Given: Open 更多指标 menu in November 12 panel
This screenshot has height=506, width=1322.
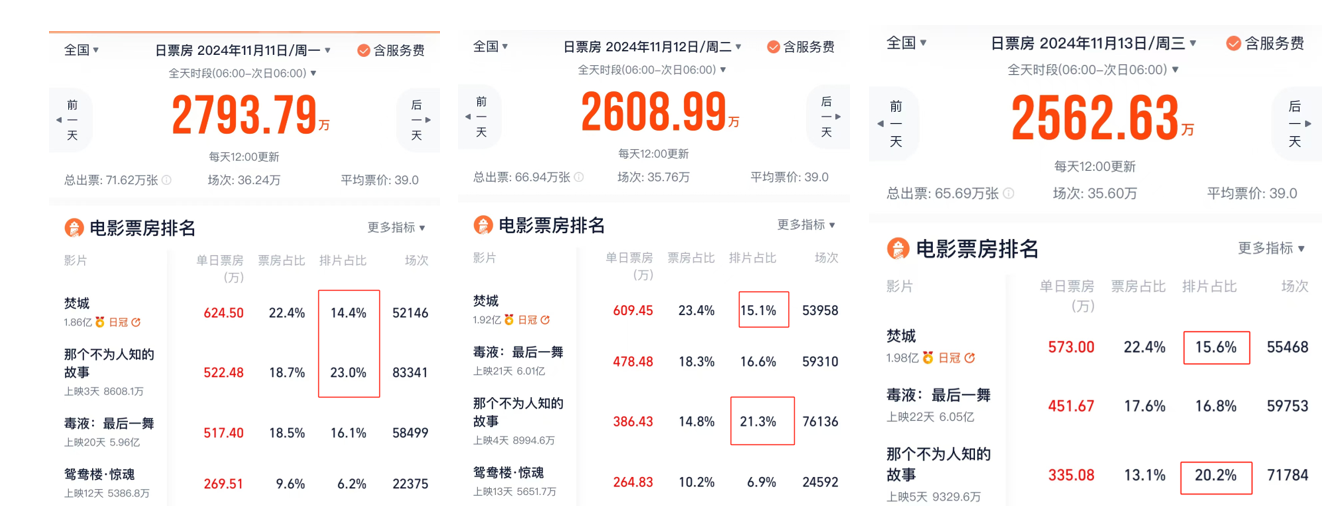Looking at the screenshot, I should click(806, 225).
